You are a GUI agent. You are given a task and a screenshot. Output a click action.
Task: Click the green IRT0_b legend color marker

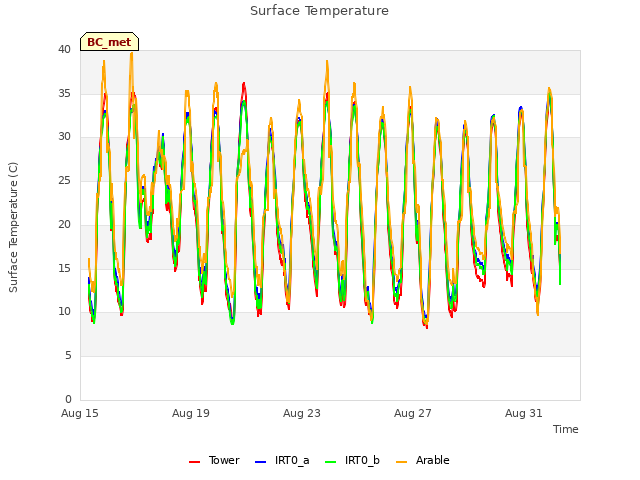[x=331, y=462]
